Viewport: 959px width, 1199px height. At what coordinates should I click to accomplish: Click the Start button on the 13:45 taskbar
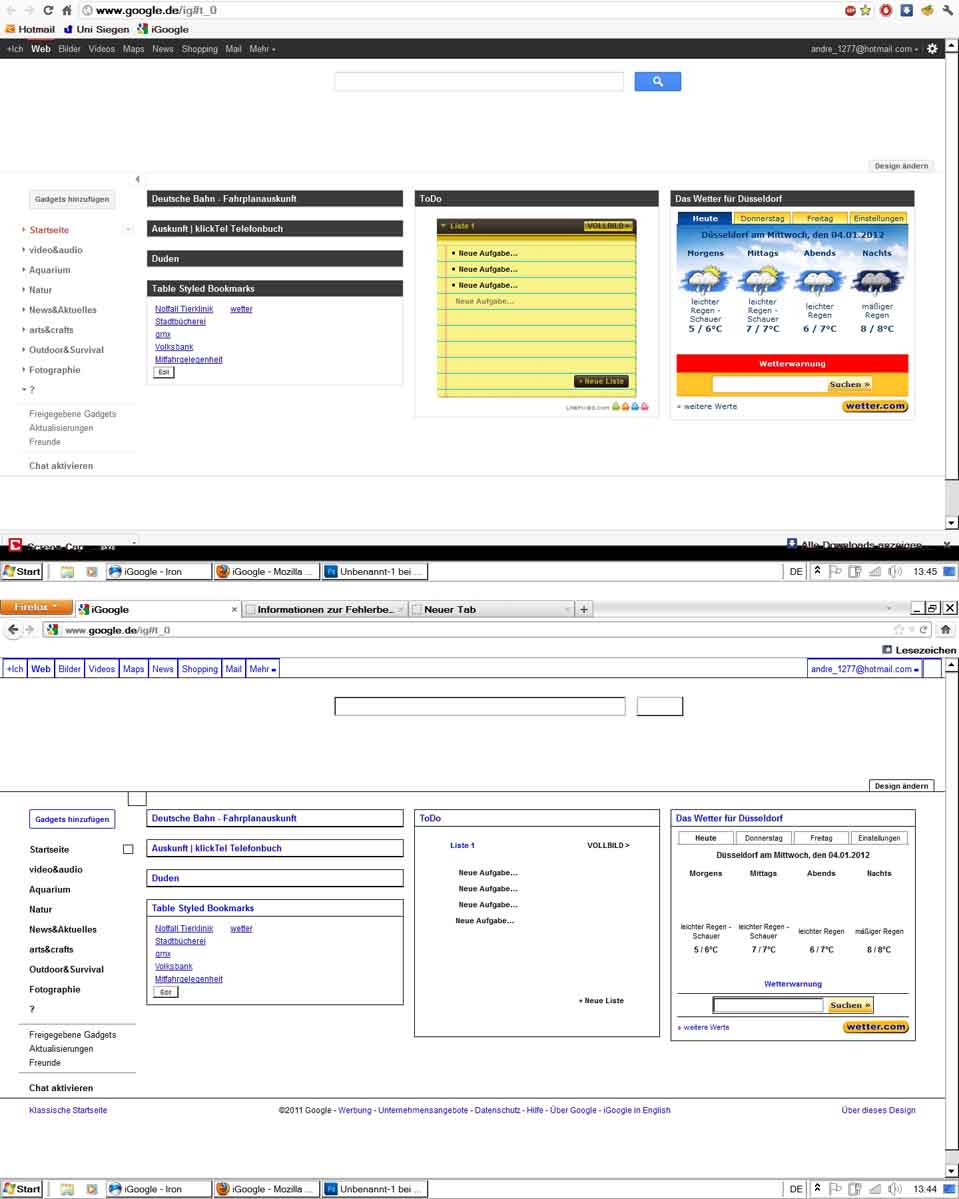22,571
